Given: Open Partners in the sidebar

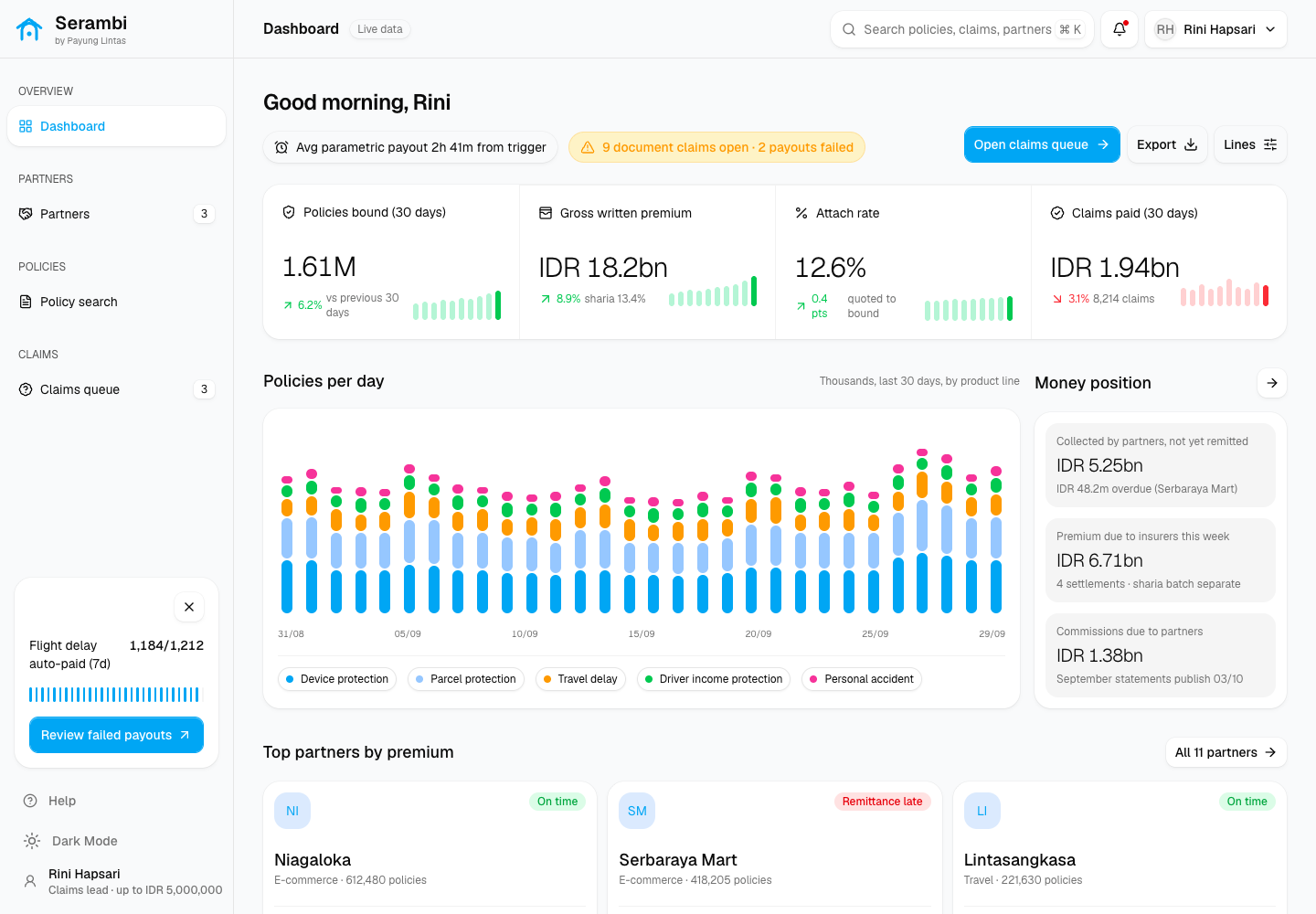Looking at the screenshot, I should point(116,214).
